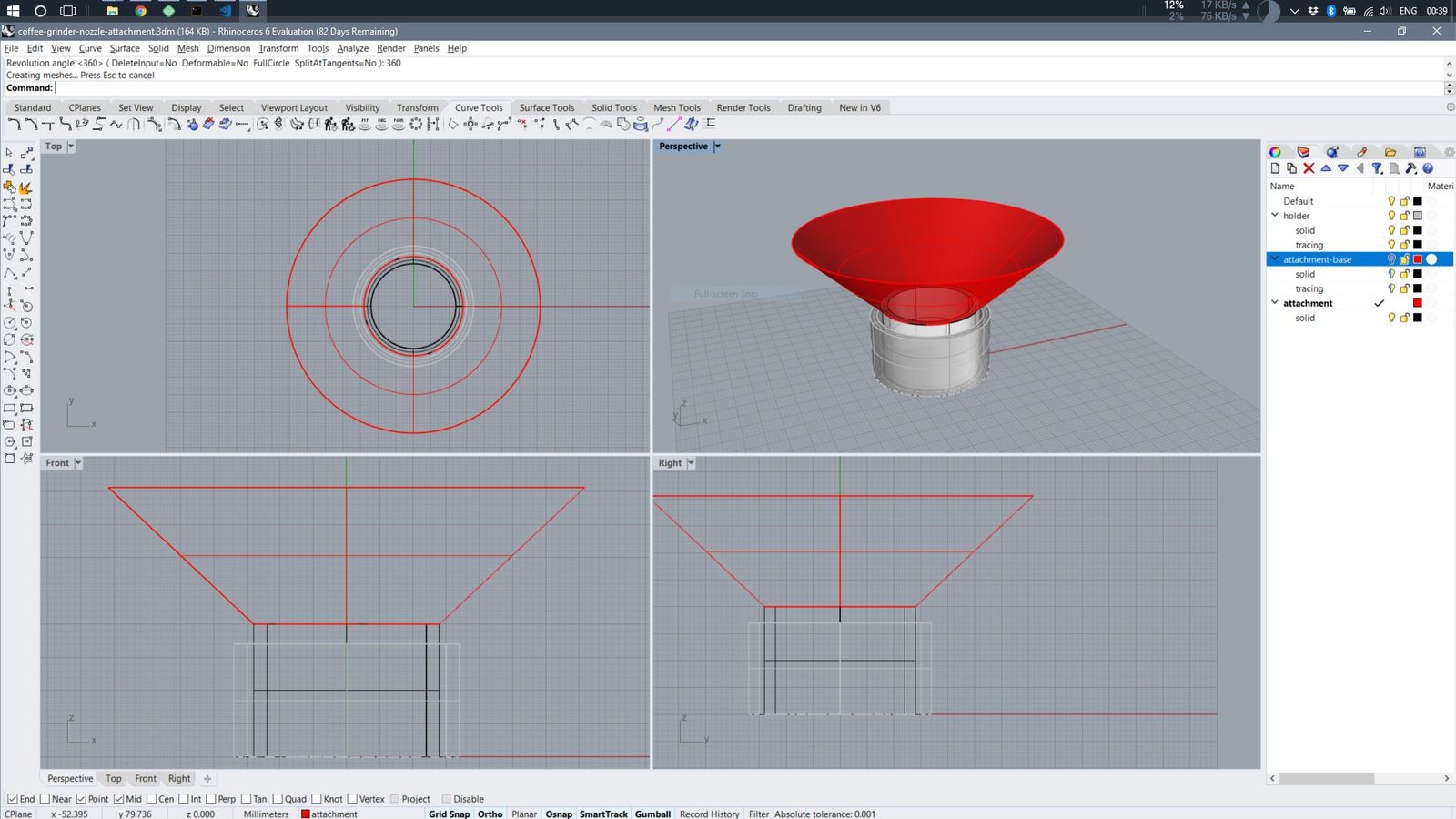Click Record History in status bar
The width and height of the screenshot is (1456, 819).
point(709,814)
